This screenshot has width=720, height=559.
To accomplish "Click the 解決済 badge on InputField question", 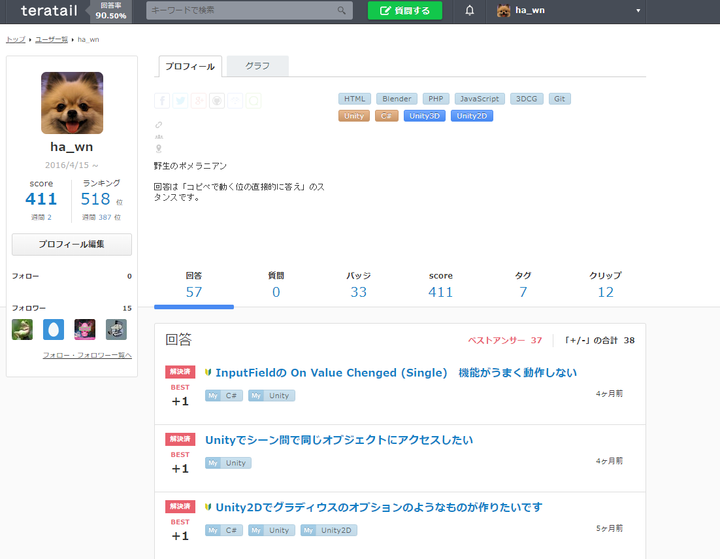I will [180, 372].
